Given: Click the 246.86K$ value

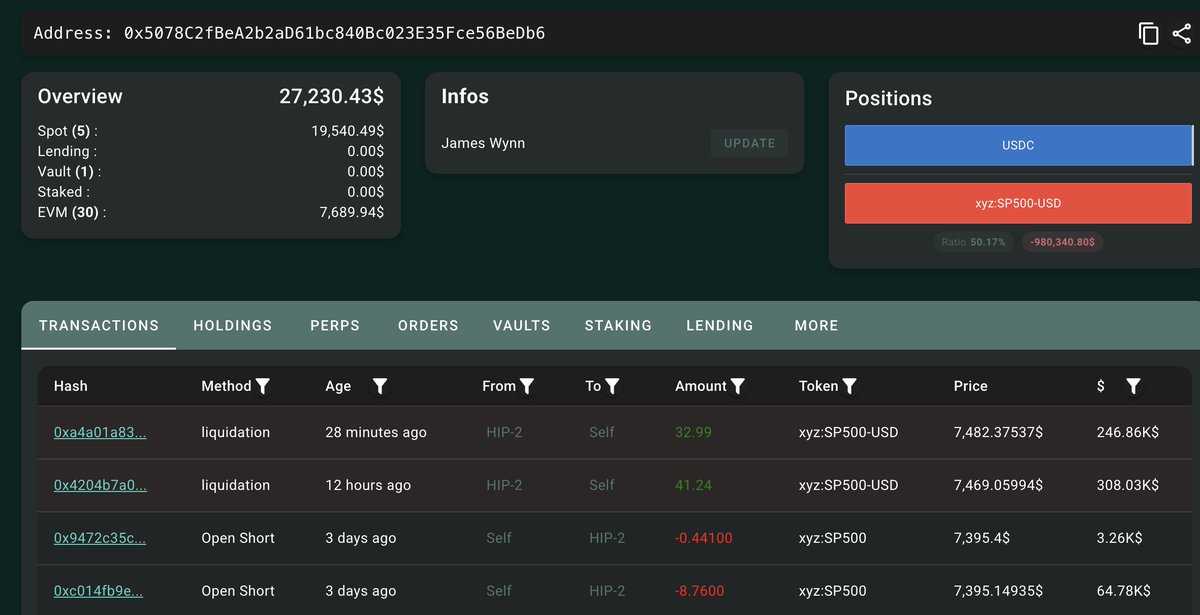Looking at the screenshot, I should pyautogui.click(x=1128, y=433).
